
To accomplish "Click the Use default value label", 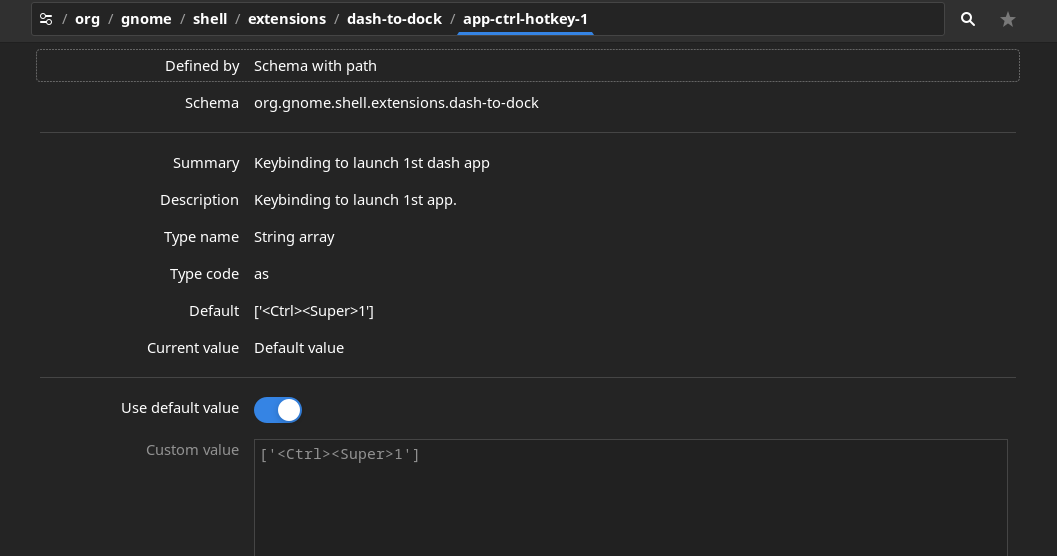I will (x=180, y=408).
